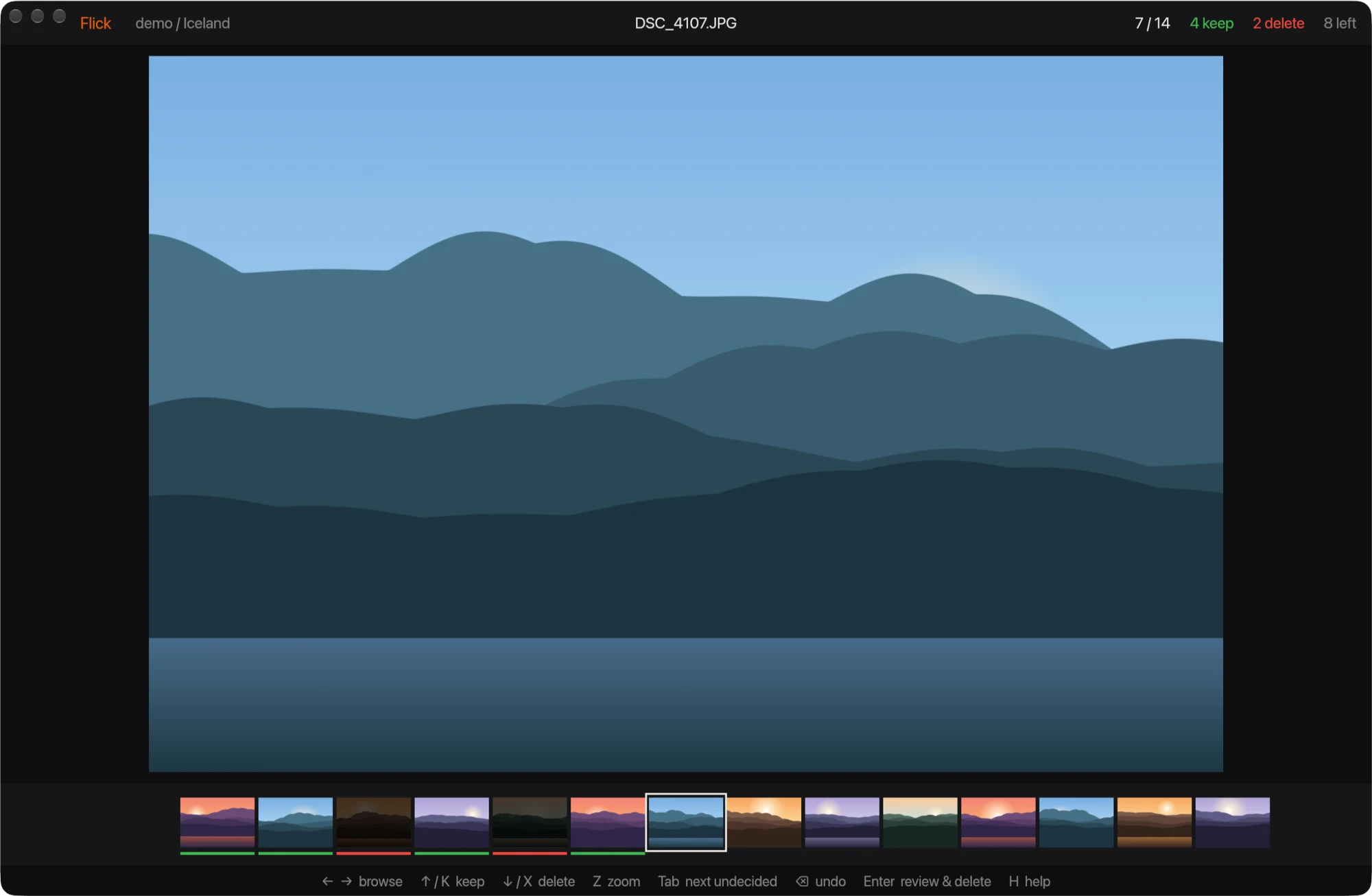Select the last filmstrip thumbnail, purple hills

point(1233,823)
